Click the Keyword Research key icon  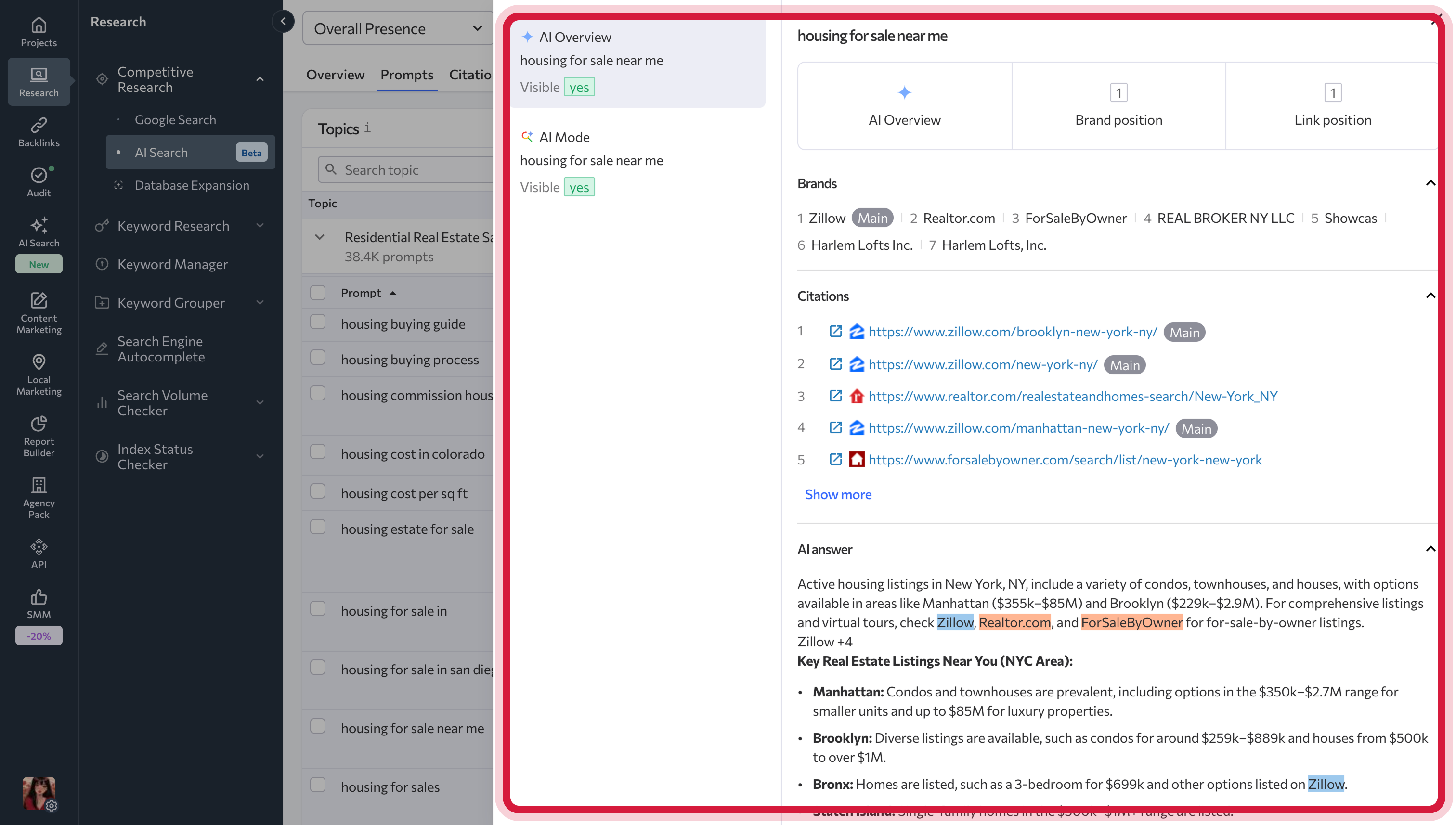pos(102,226)
